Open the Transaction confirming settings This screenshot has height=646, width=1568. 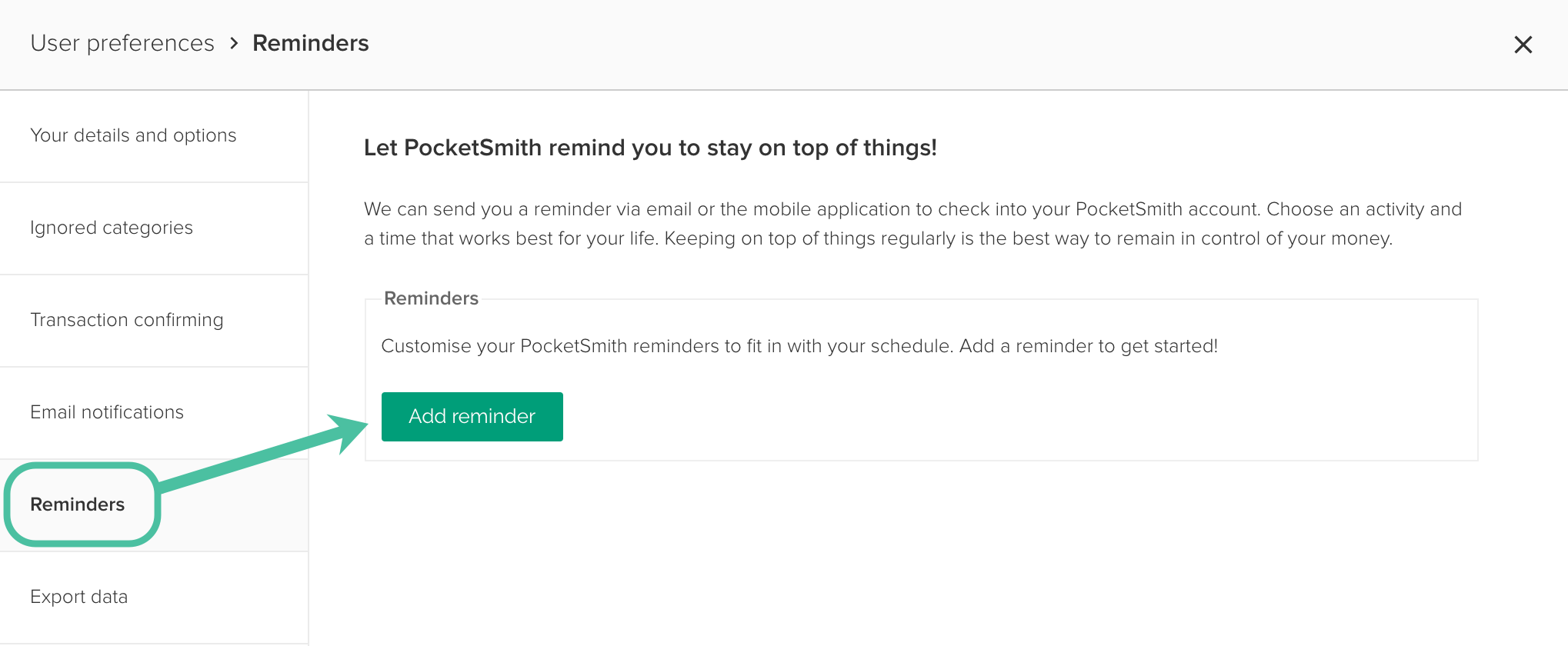(x=127, y=321)
